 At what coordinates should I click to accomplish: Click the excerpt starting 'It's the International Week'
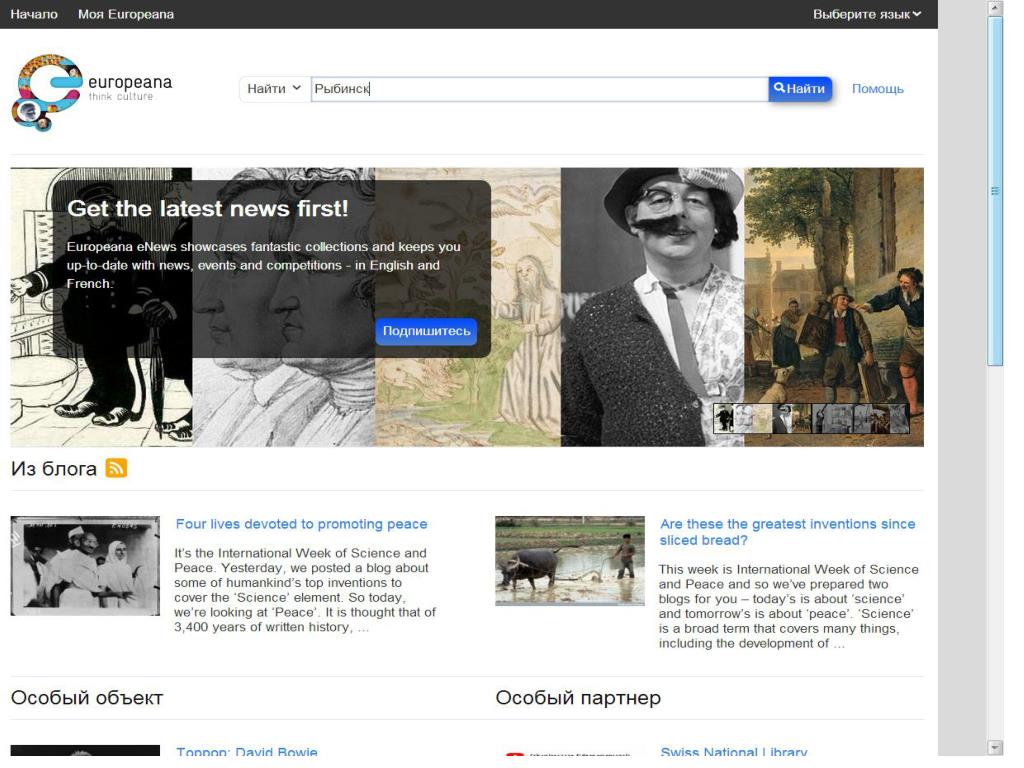(304, 590)
